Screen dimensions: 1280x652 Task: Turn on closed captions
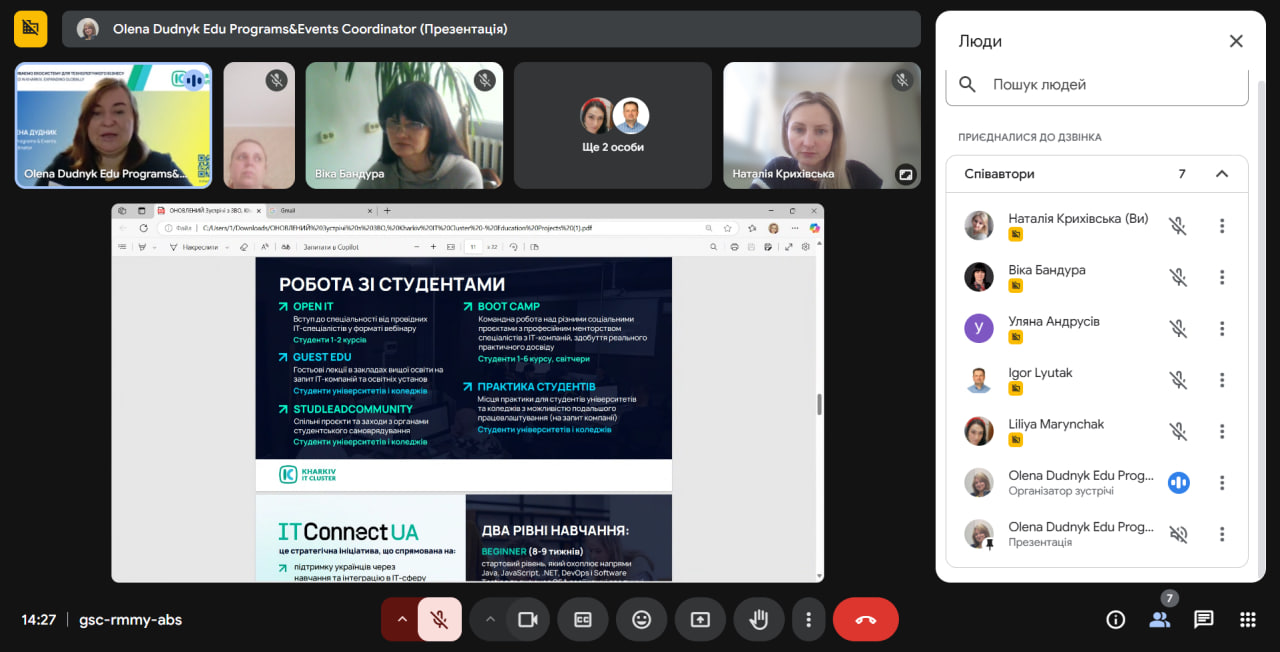[x=583, y=619]
